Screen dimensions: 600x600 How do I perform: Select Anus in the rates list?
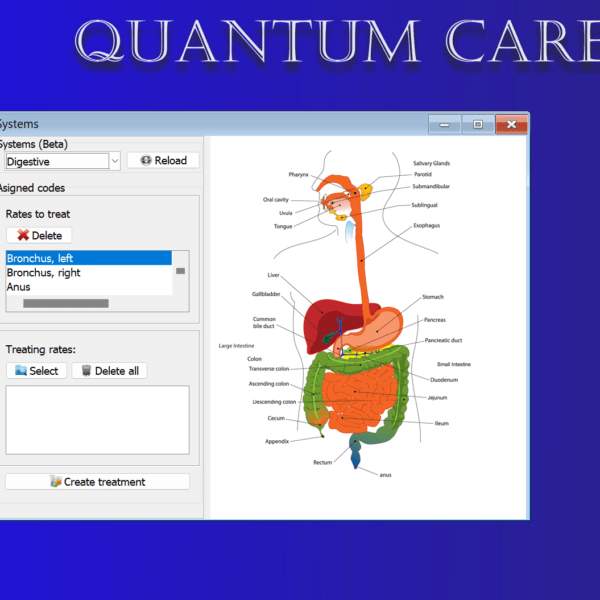[89, 287]
